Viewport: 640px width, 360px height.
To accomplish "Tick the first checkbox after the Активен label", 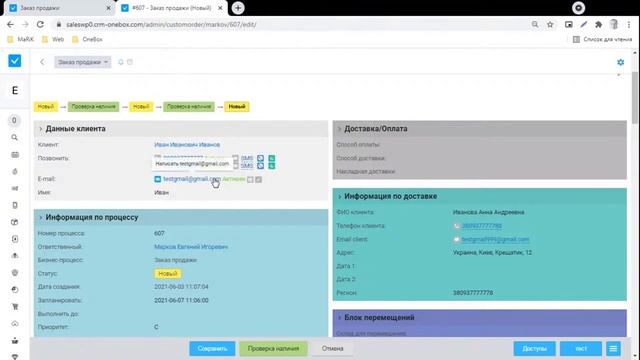I will (250, 180).
